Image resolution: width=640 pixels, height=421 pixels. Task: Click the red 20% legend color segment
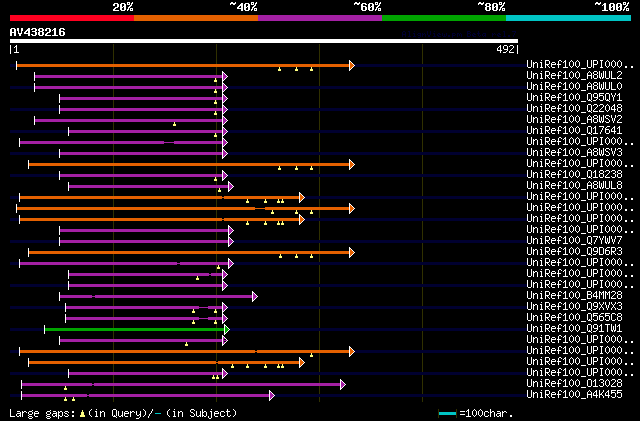(x=72, y=18)
